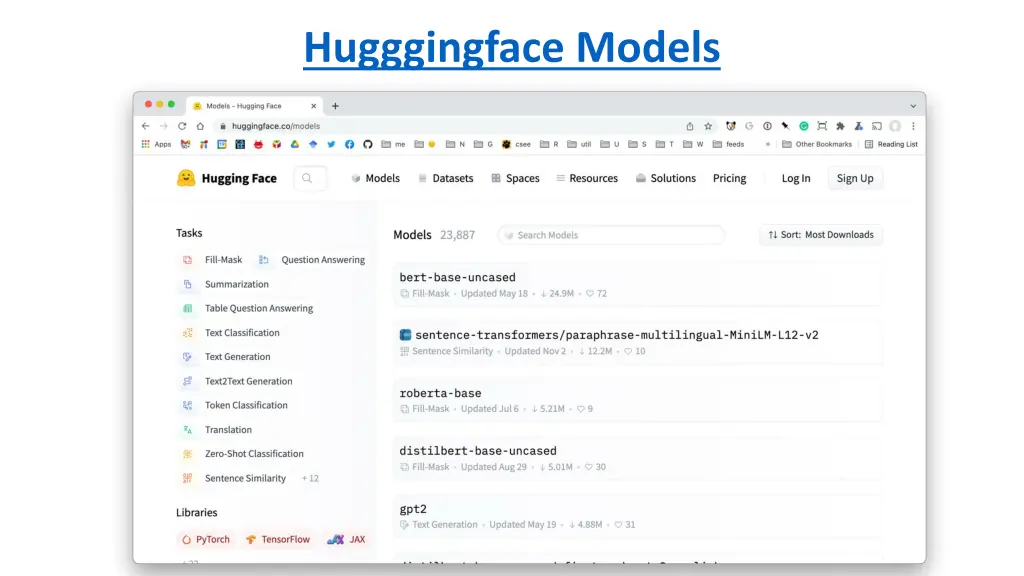Filter by Zero-Shot Classification task

pyautogui.click(x=242, y=454)
